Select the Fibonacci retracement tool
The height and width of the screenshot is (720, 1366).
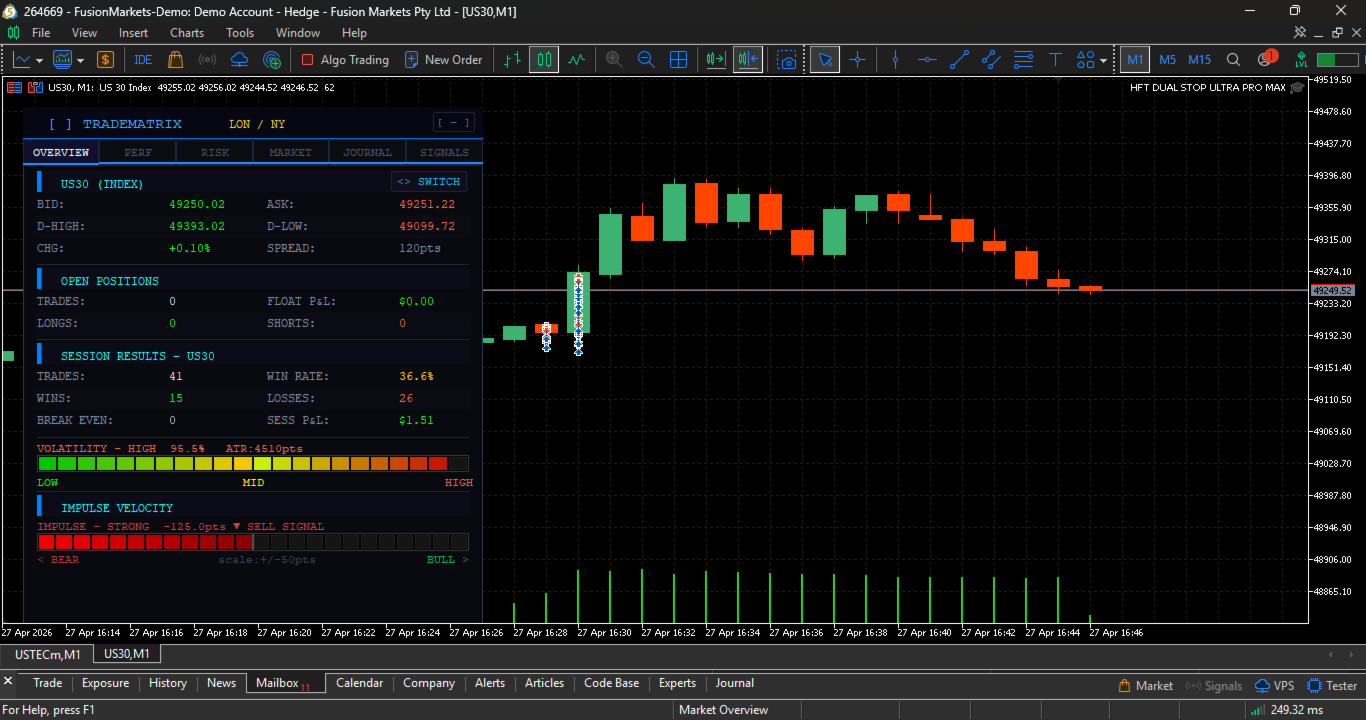[1023, 60]
